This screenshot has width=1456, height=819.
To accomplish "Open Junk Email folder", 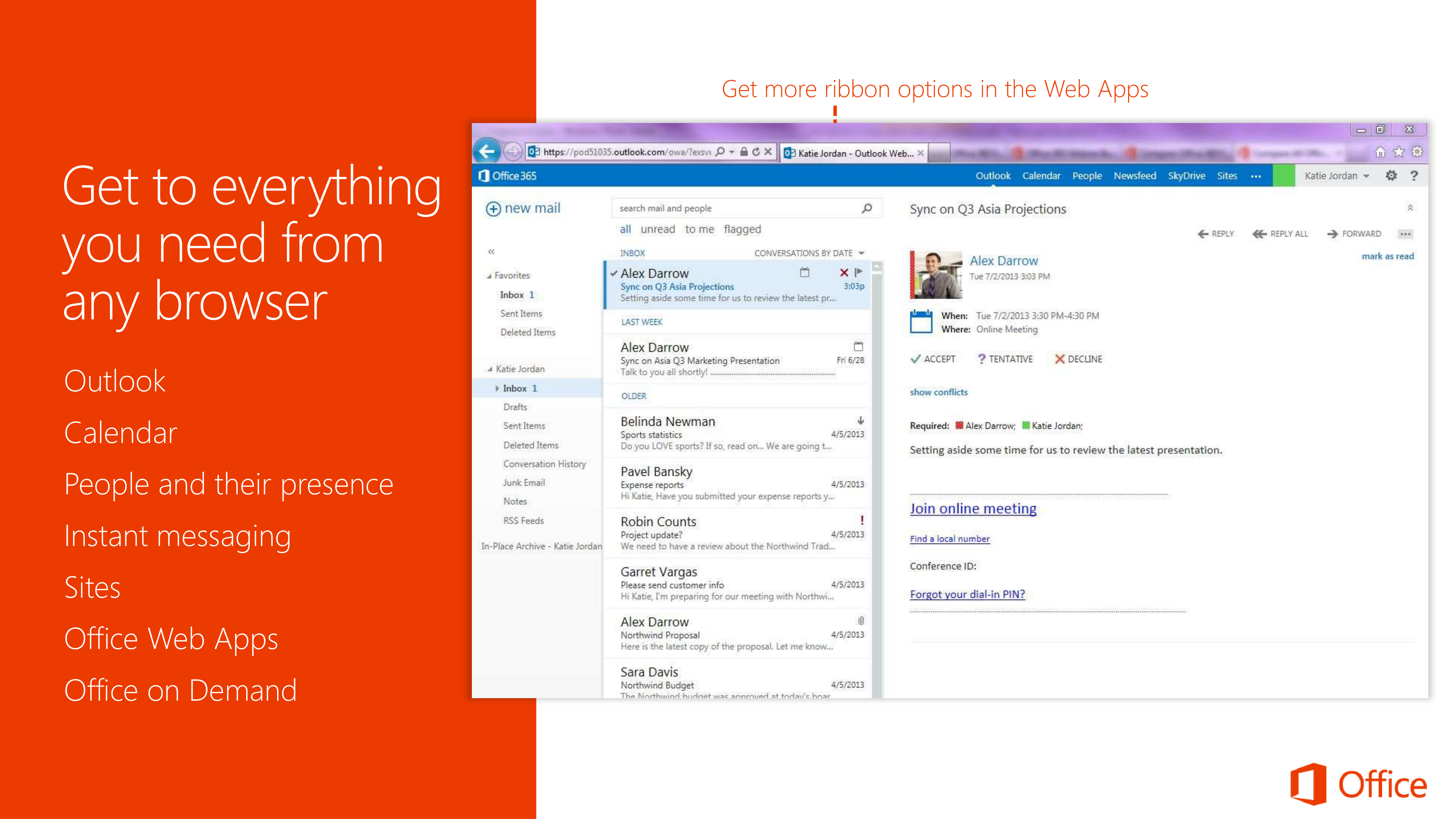I will coord(524,483).
